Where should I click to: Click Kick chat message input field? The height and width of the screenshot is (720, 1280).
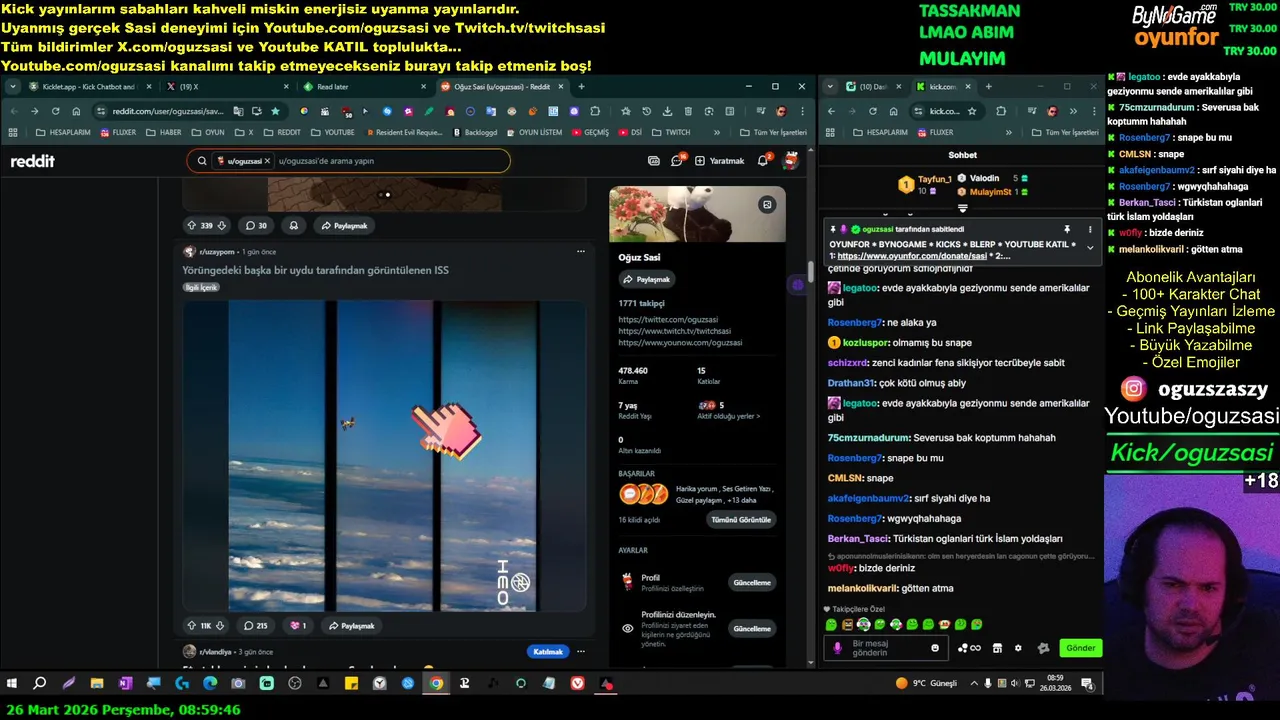tap(887, 648)
